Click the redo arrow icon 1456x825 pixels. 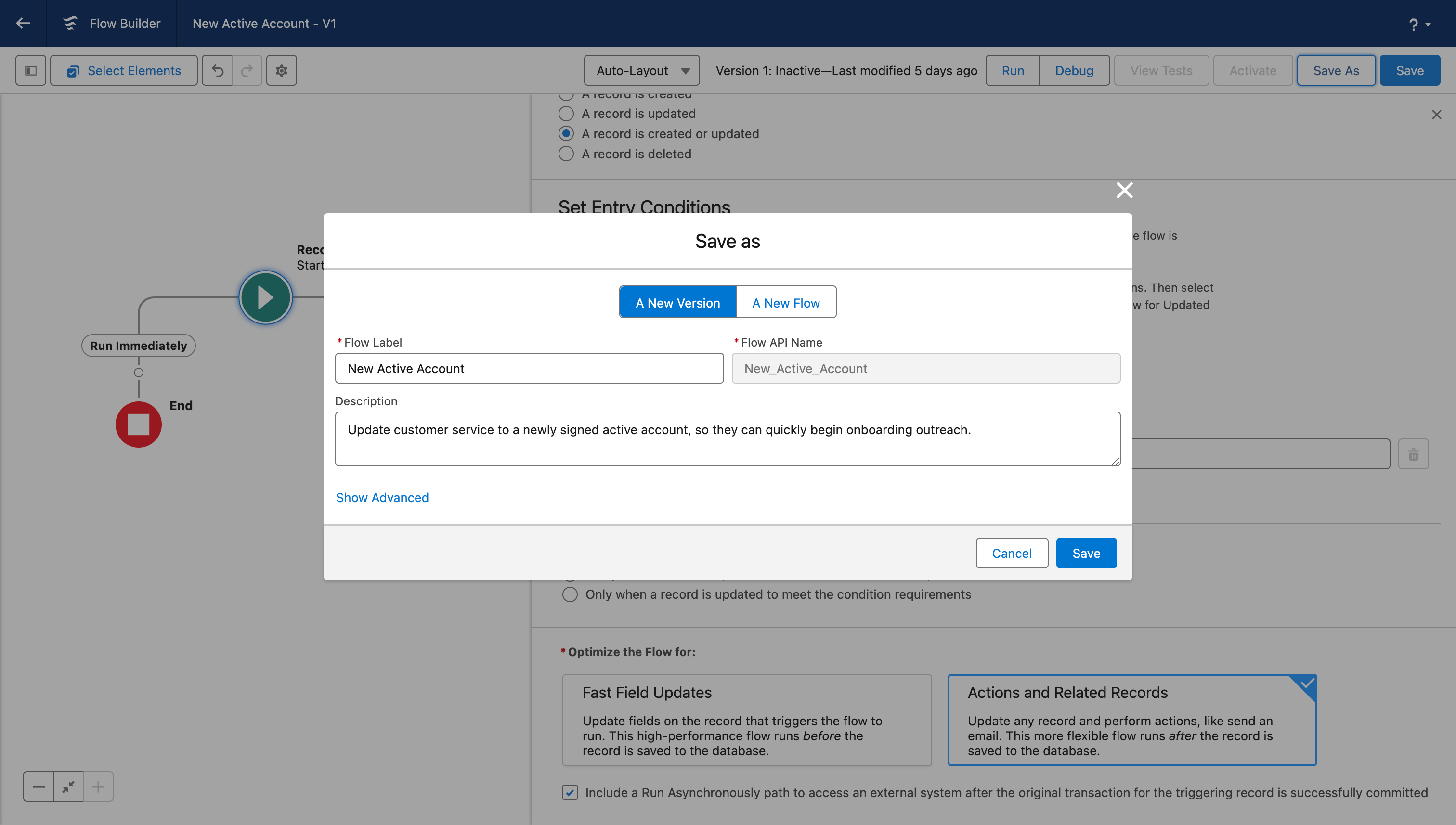pyautogui.click(x=247, y=70)
